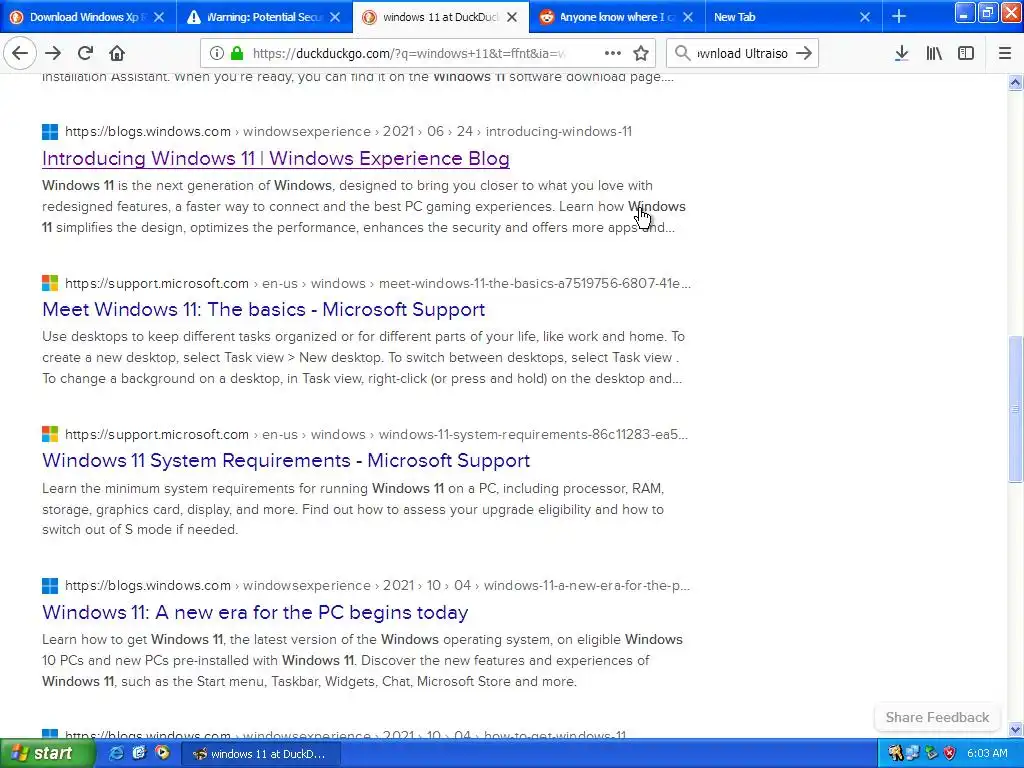This screenshot has height=768, width=1024.
Task: Open Windows 11 System Requirements link
Action: [286, 460]
